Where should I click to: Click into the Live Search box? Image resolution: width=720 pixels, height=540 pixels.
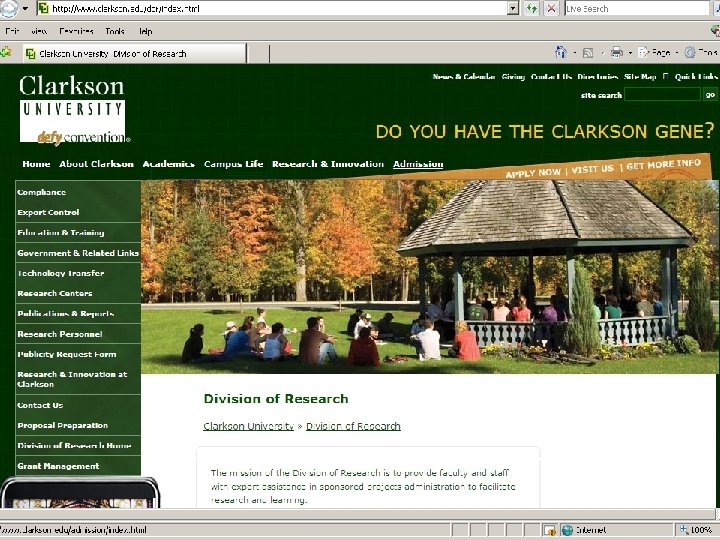pos(637,8)
